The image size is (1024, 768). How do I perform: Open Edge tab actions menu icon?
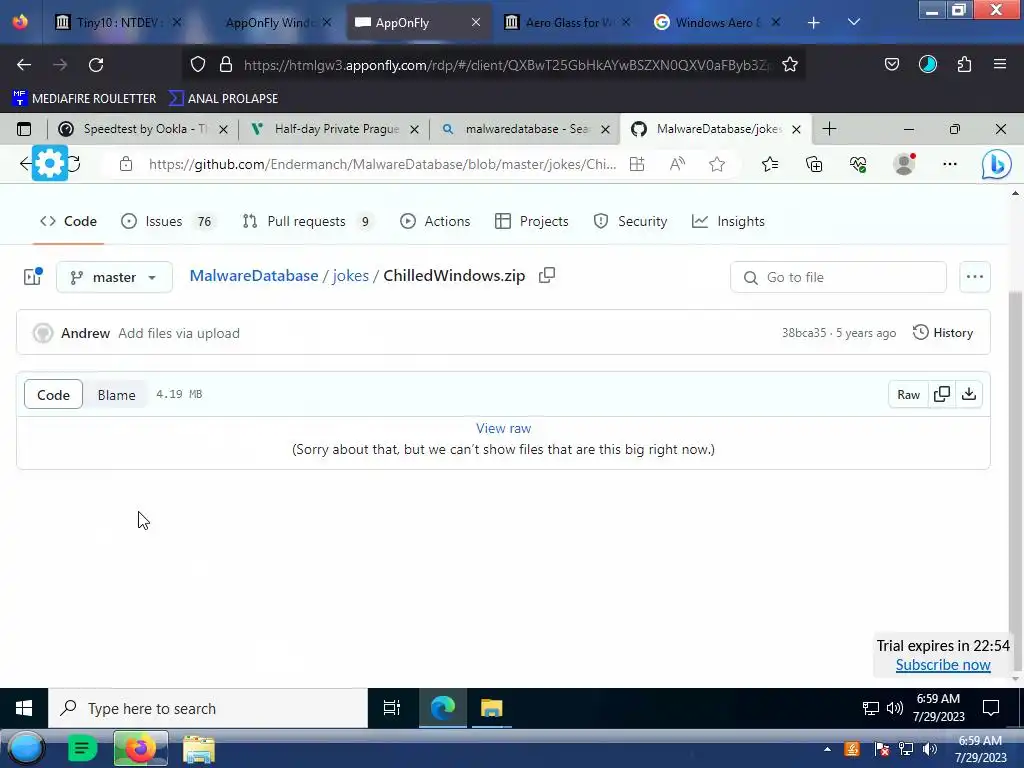coord(24,129)
